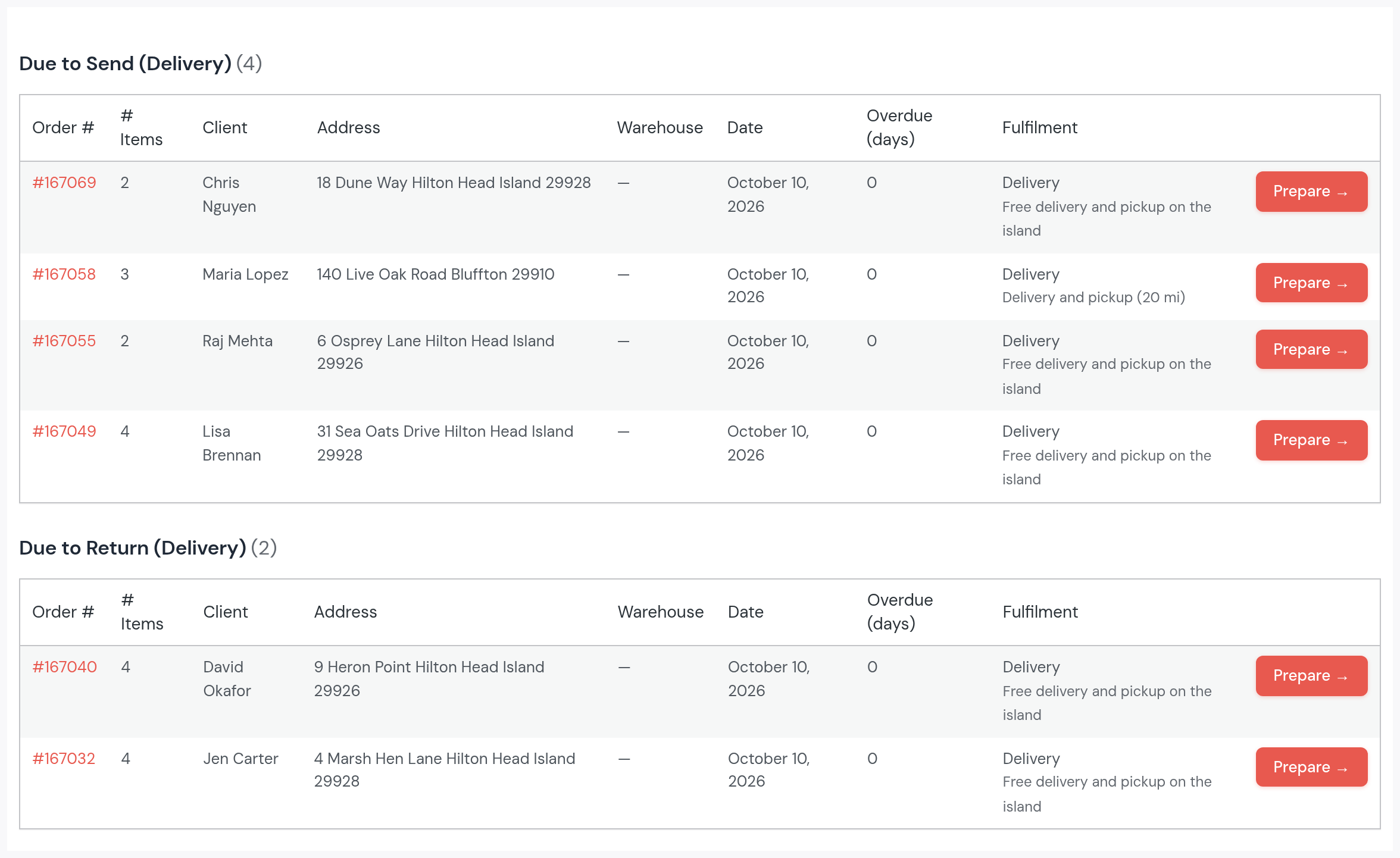Viewport: 1400px width, 858px height.
Task: Click Prepare for Lisa Brennan's order
Action: coord(1311,440)
